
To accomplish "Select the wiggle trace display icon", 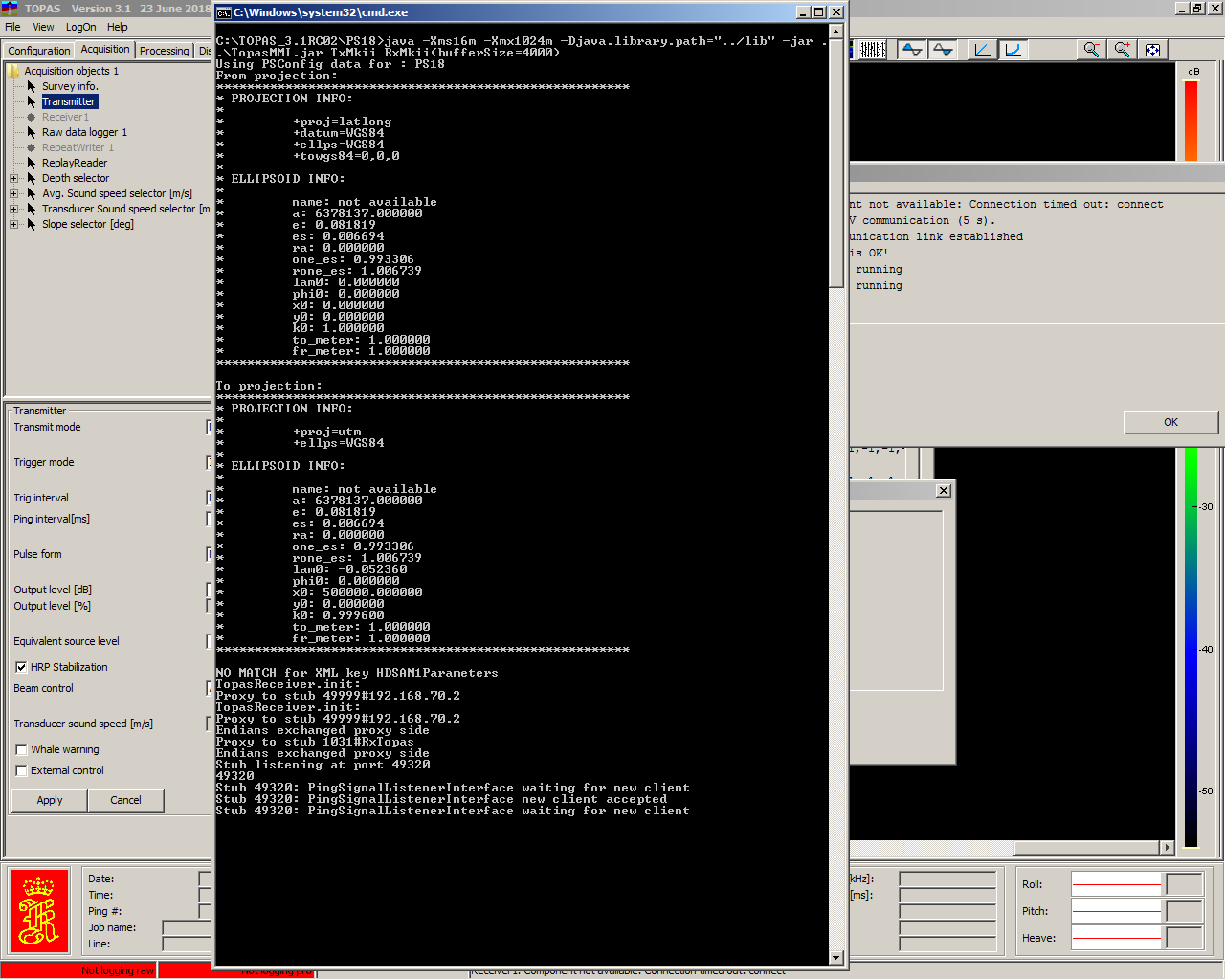I will [x=873, y=50].
